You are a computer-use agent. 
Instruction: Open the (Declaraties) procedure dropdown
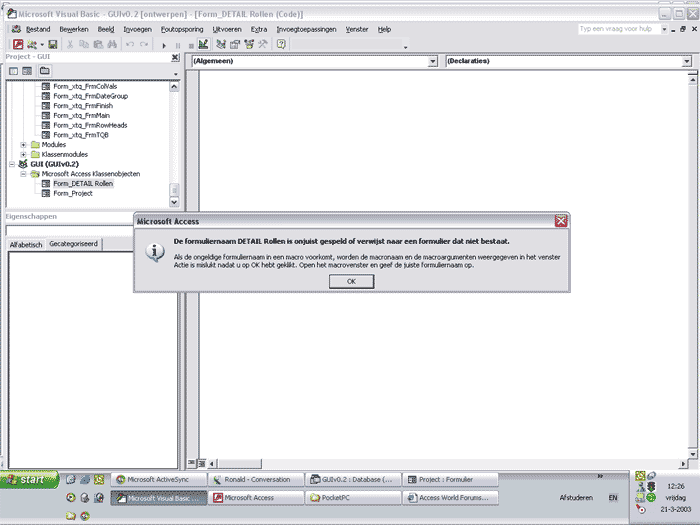(x=687, y=61)
